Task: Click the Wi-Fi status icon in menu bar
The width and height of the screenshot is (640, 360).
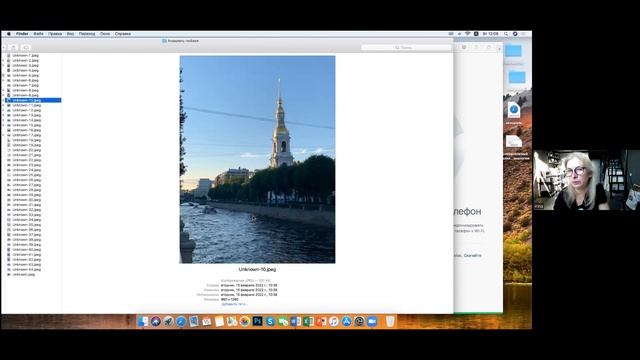Action: (x=468, y=34)
